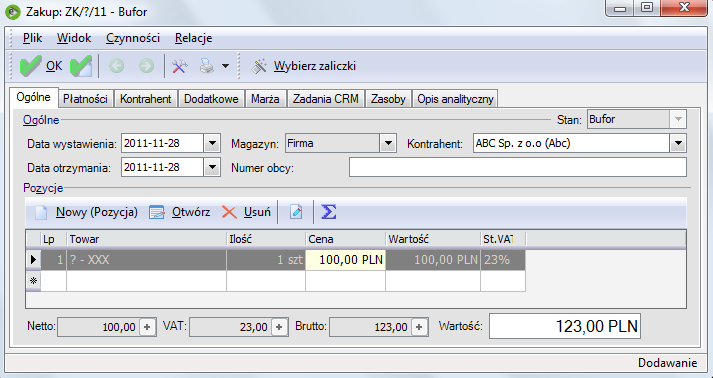Open the Czynności menu
713x378 pixels.
(x=133, y=38)
